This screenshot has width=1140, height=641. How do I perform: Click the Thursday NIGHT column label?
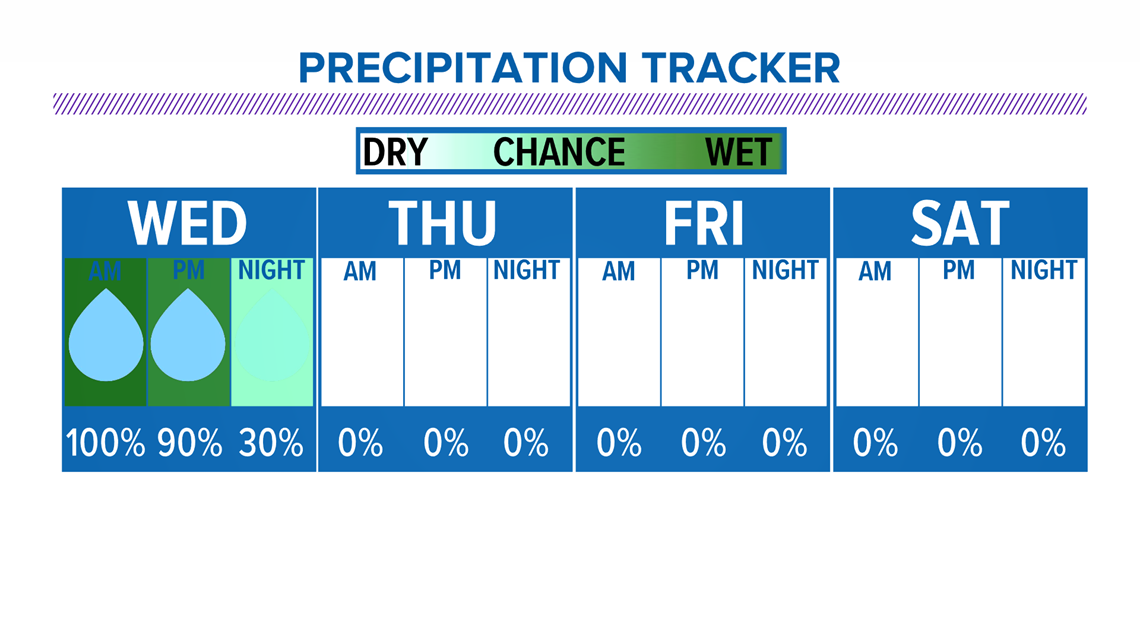click(x=526, y=270)
